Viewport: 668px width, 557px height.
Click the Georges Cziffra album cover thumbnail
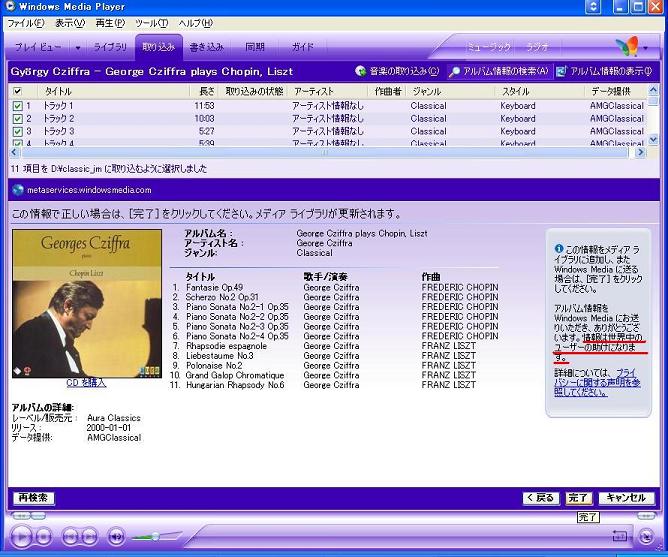coord(87,303)
